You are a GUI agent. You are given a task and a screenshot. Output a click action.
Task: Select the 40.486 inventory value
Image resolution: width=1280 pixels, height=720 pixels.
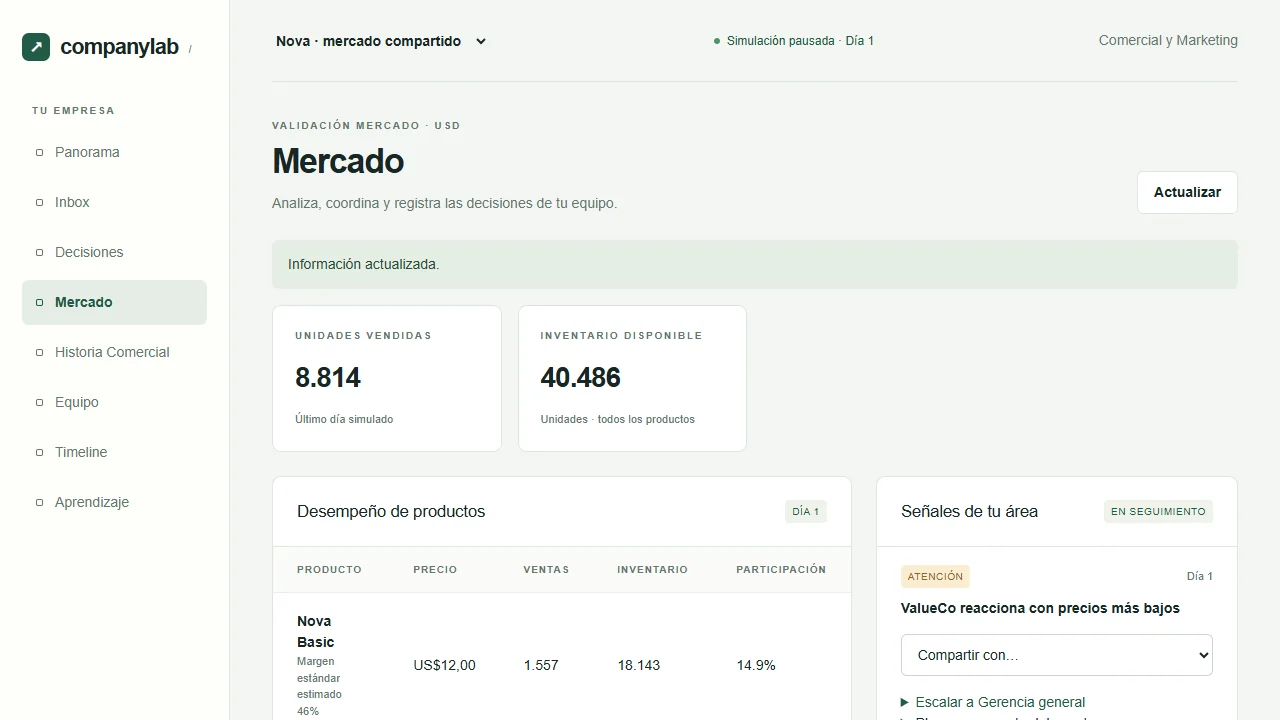click(x=581, y=377)
